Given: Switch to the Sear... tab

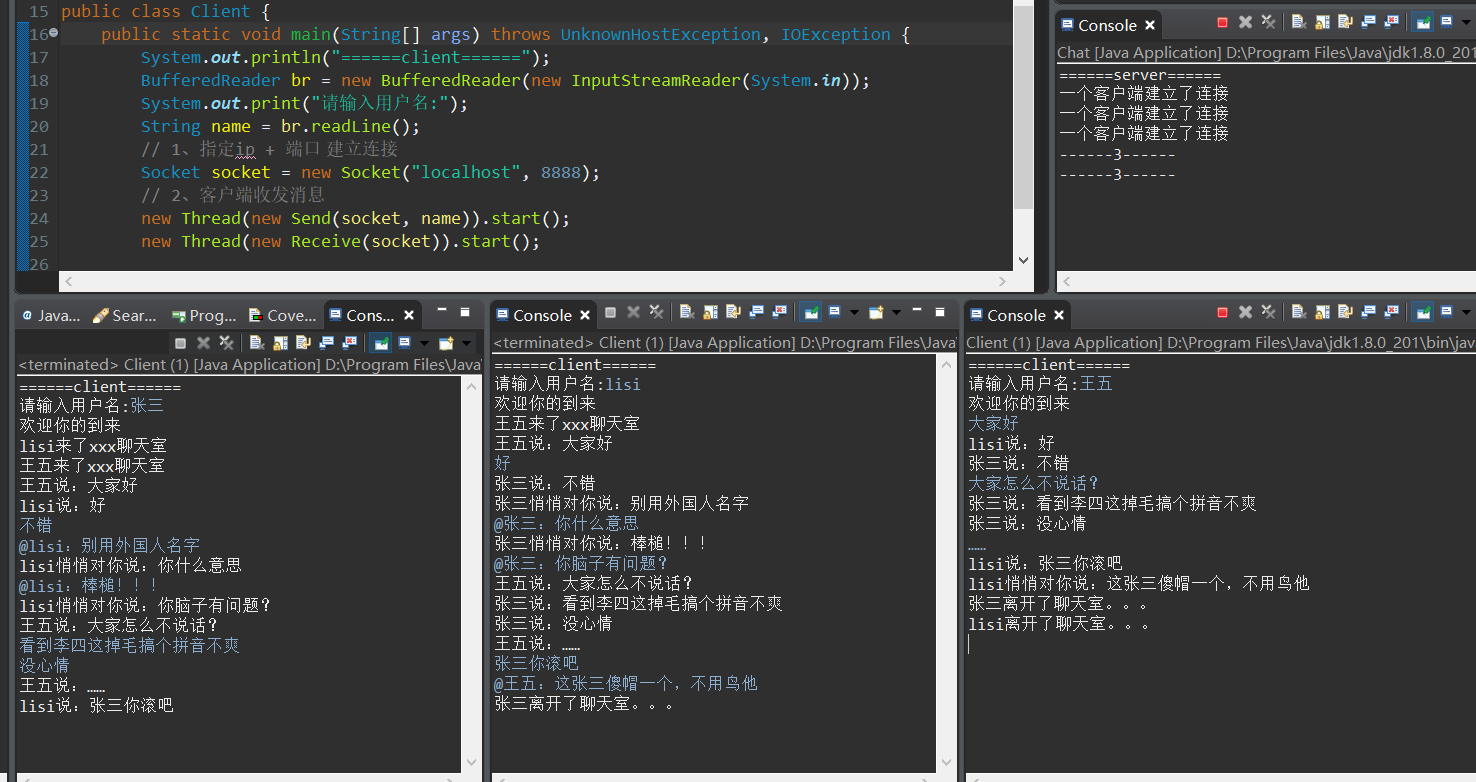Looking at the screenshot, I should click(124, 316).
